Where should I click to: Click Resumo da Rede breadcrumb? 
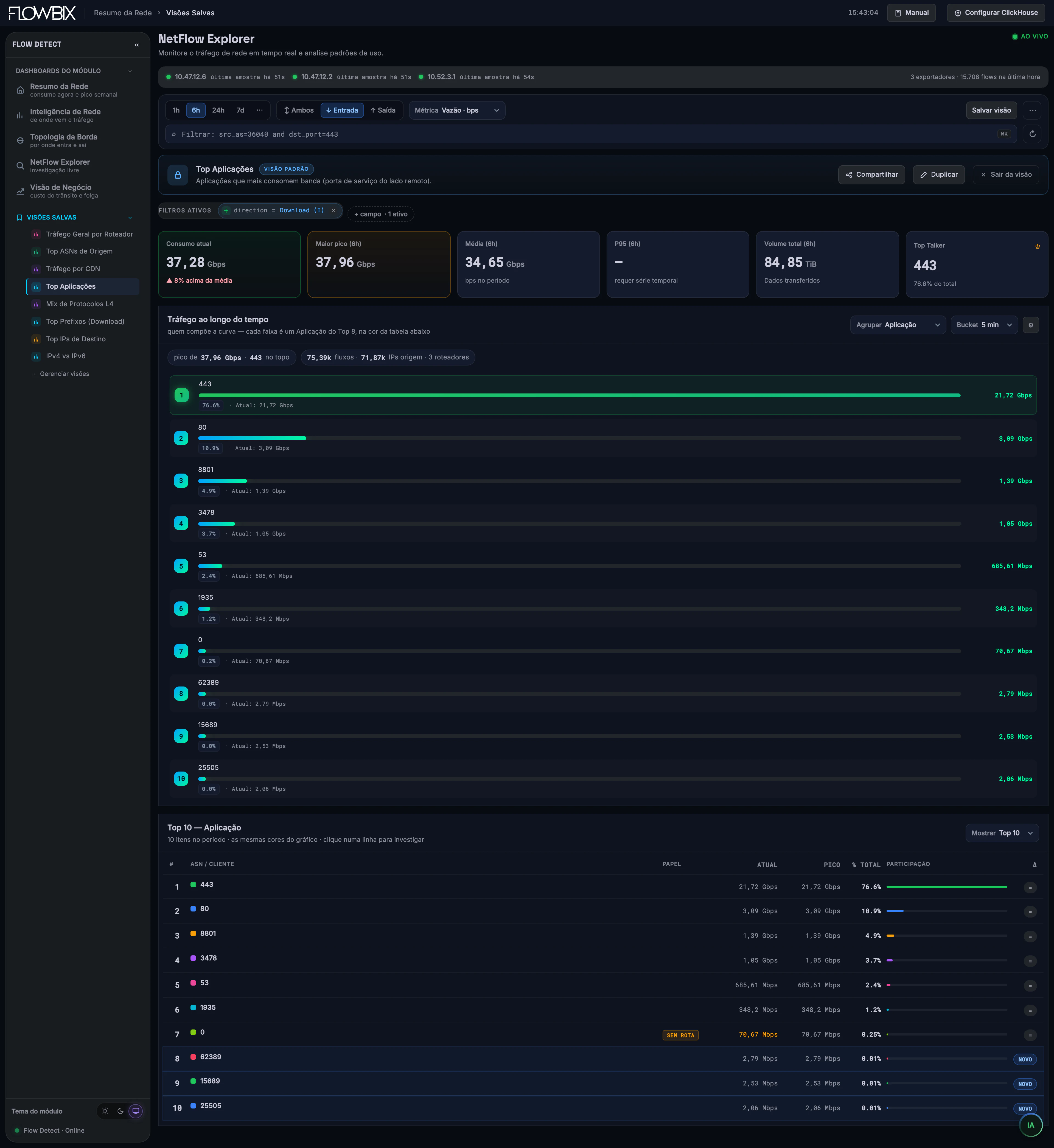pos(123,13)
